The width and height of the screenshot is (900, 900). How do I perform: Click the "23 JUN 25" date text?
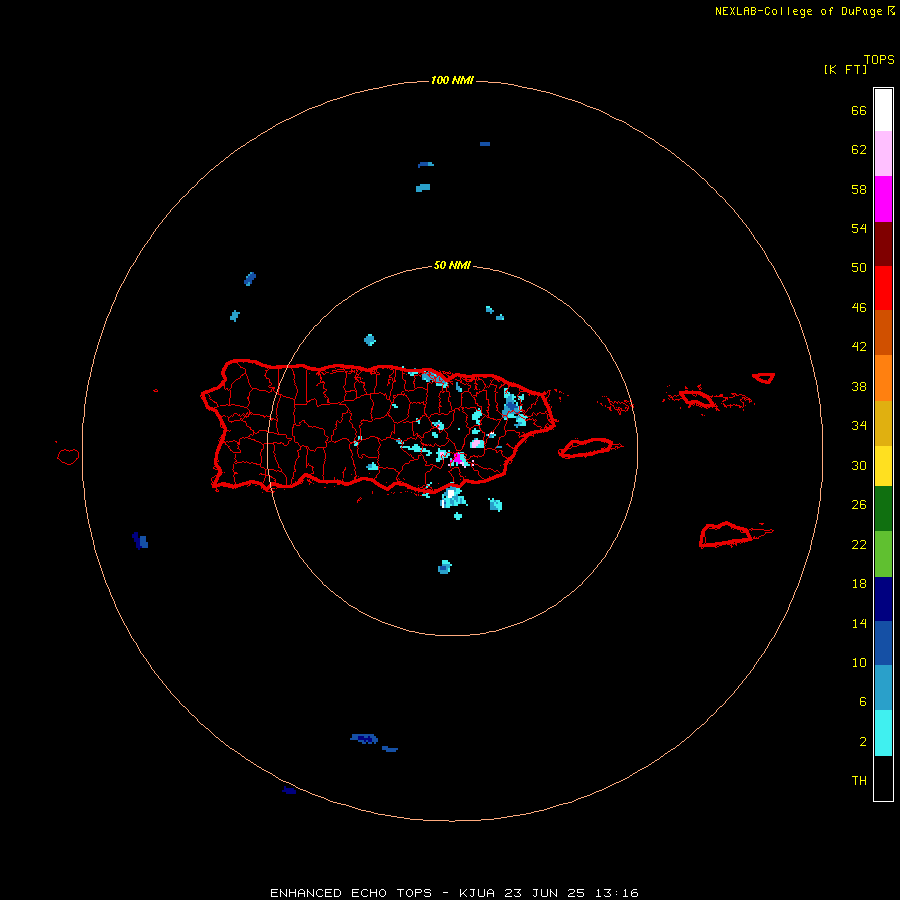[545, 893]
